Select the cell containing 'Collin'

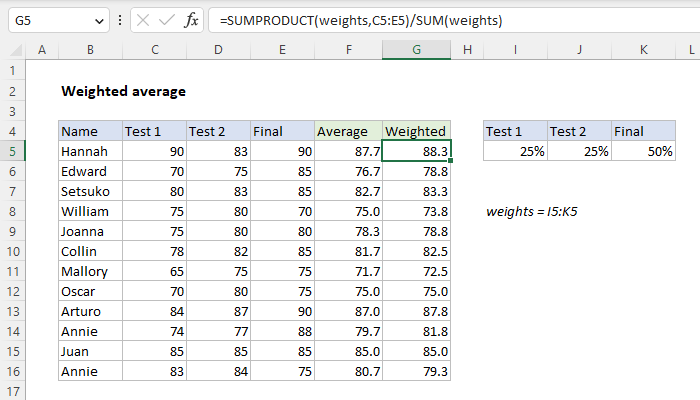[x=90, y=251]
